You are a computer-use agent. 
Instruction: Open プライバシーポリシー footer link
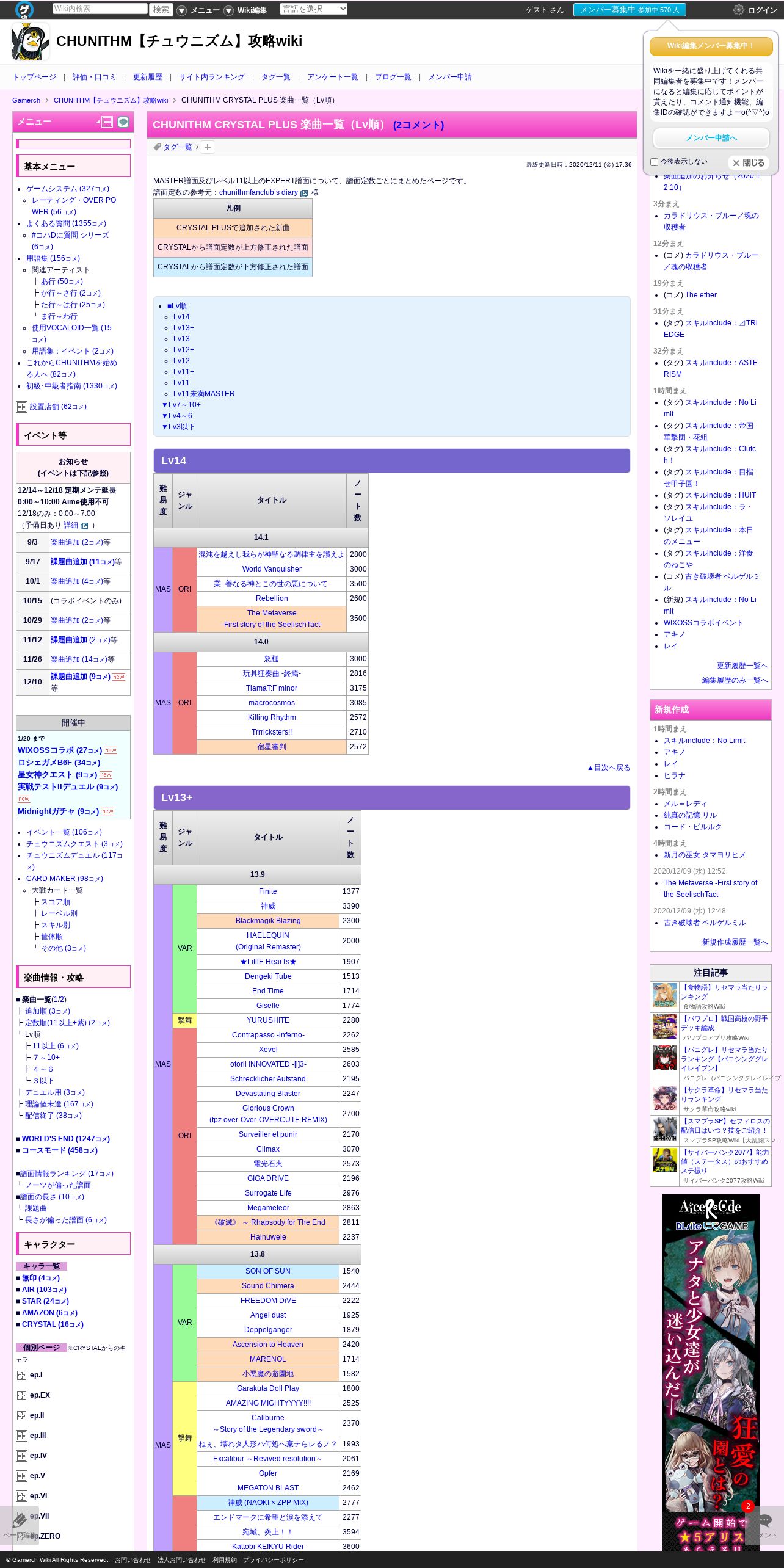point(273,1560)
